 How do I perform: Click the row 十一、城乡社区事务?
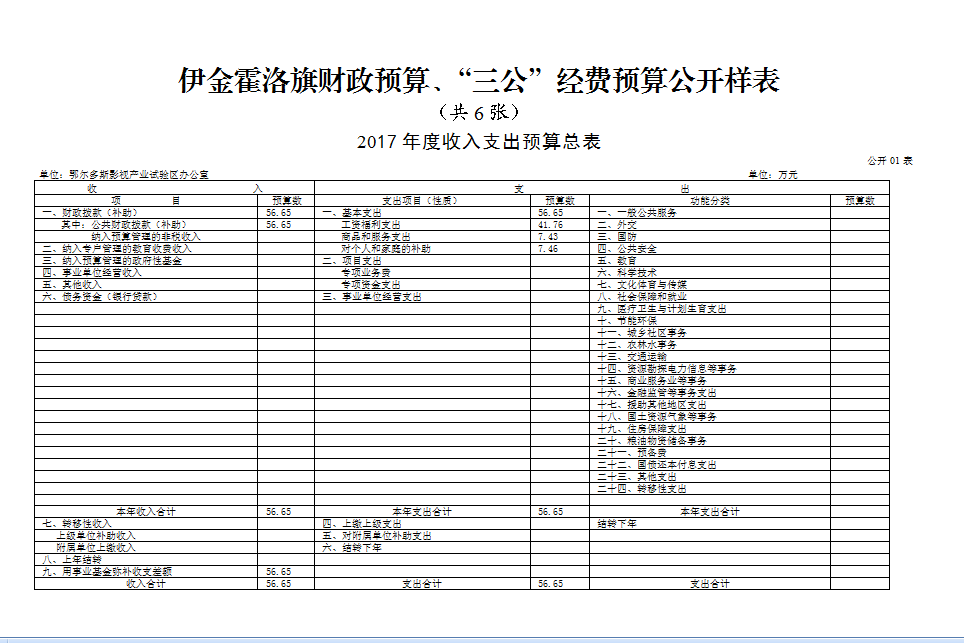coord(709,333)
